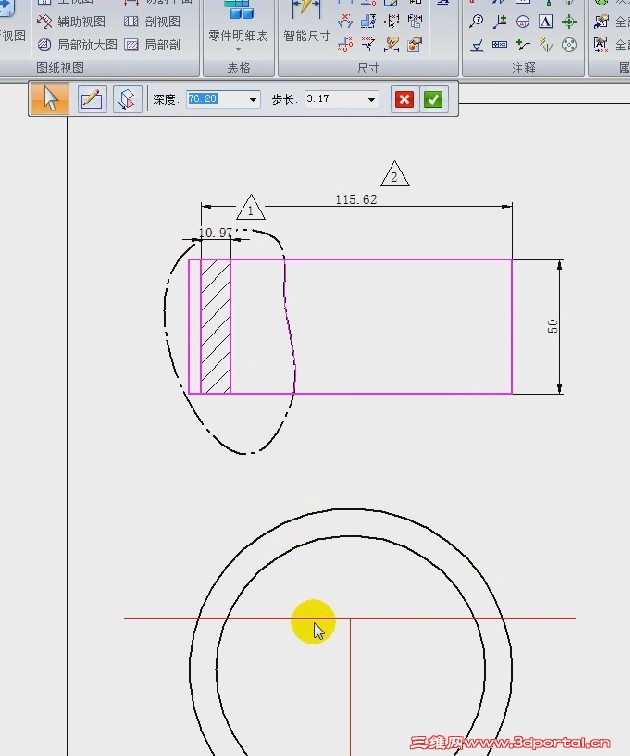630x756 pixels.
Task: Activate the draw profile step pencil icon
Action: 92,99
